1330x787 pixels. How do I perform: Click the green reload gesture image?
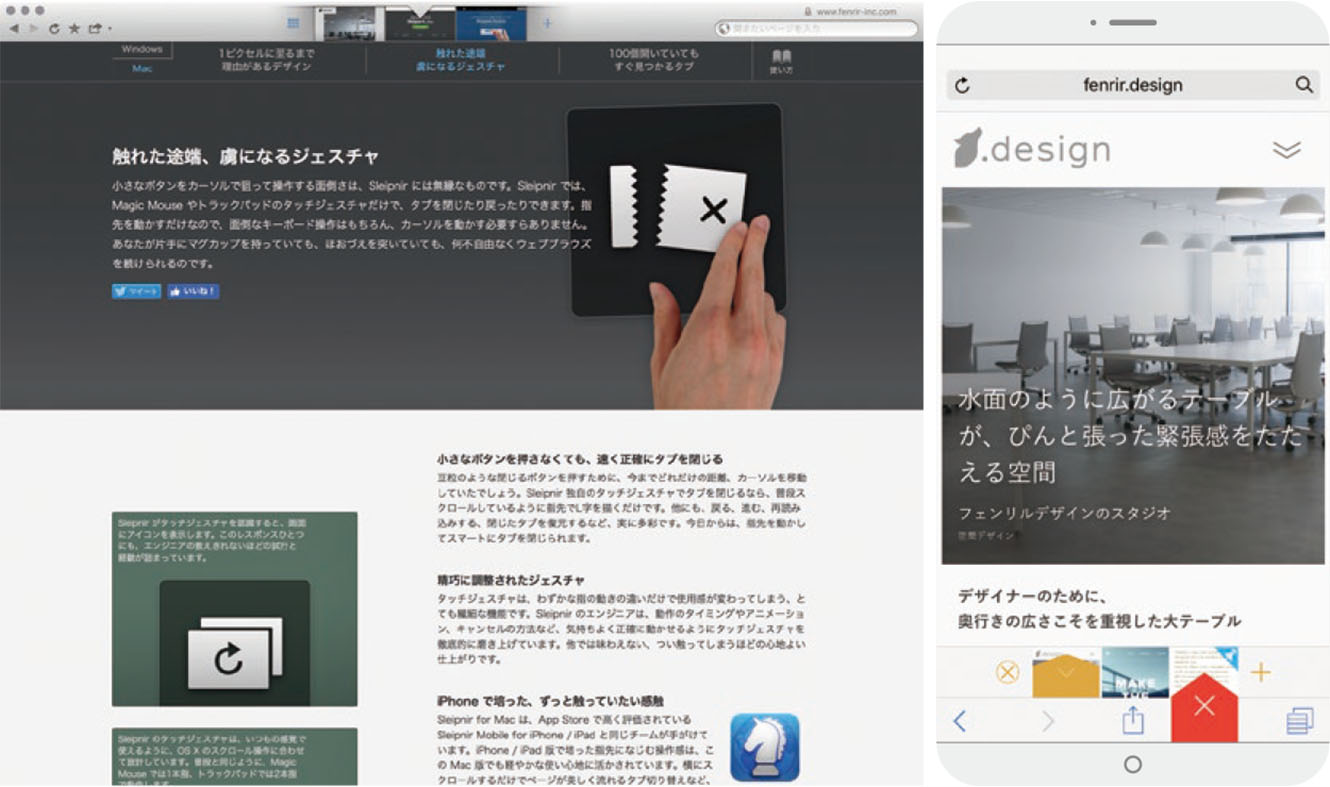(x=234, y=609)
